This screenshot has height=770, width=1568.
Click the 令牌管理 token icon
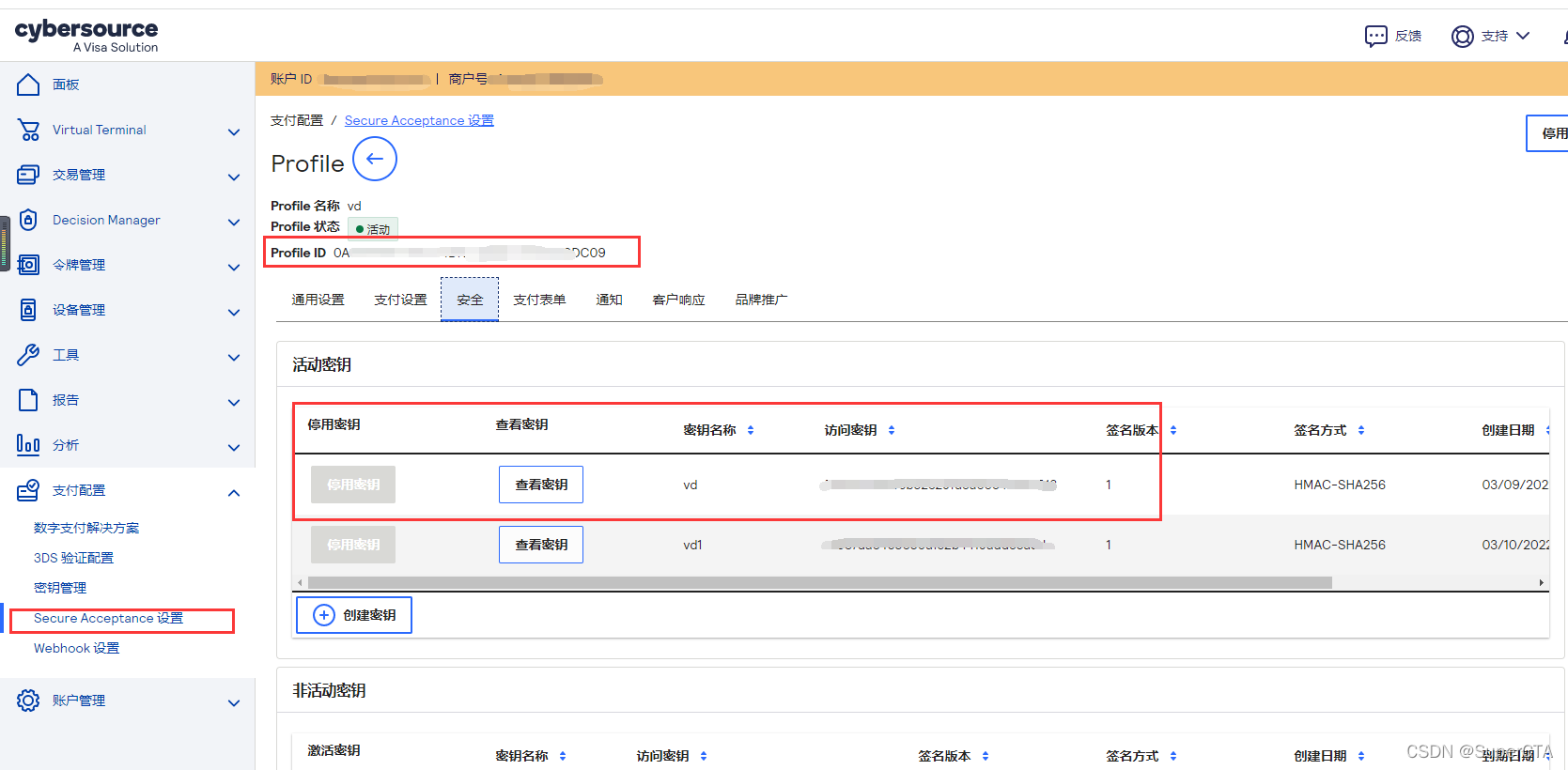point(28,265)
